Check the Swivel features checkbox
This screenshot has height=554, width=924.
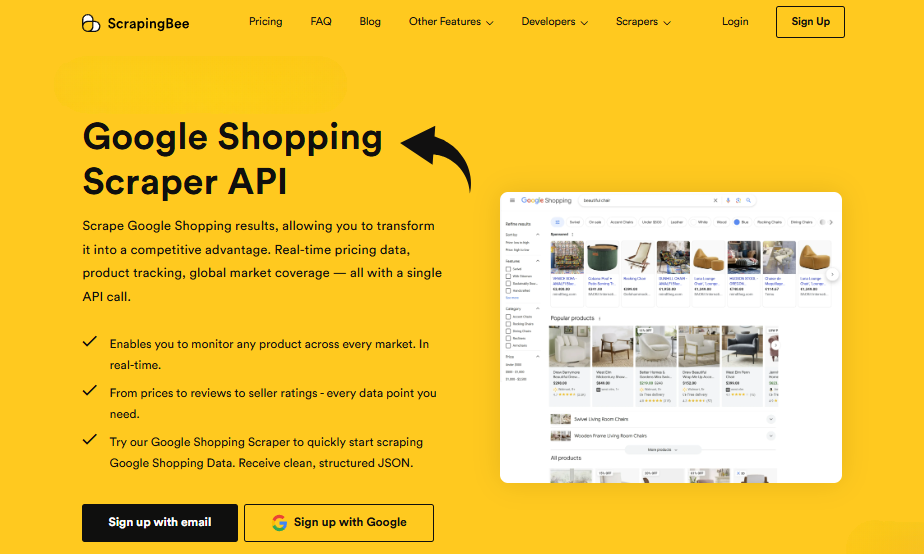[x=509, y=269]
